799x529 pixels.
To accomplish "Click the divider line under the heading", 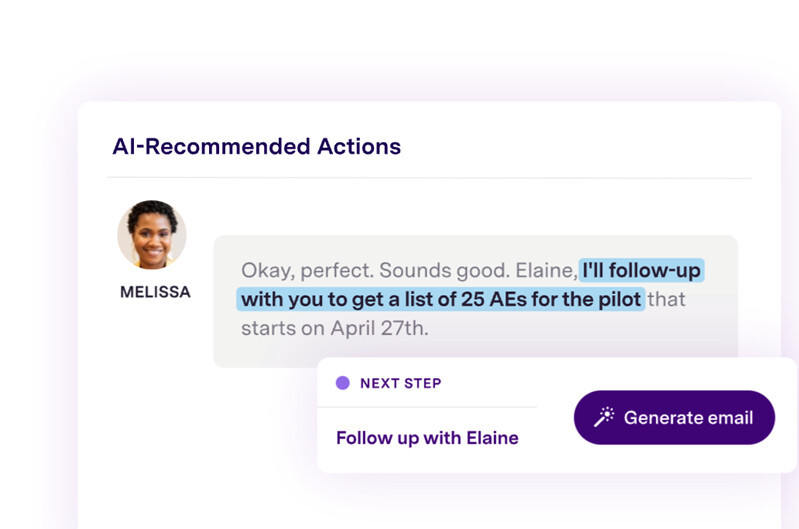I will (428, 179).
